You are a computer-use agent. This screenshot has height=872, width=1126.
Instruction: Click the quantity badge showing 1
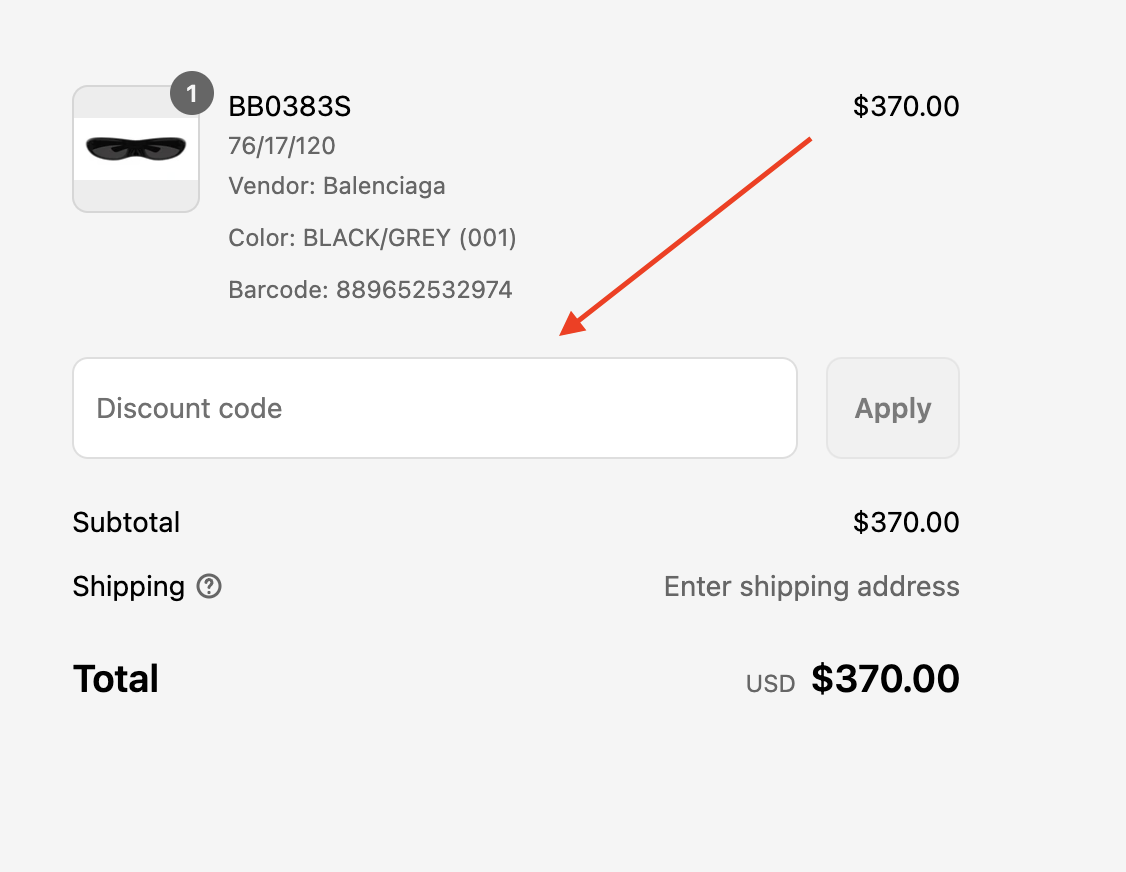pyautogui.click(x=191, y=93)
